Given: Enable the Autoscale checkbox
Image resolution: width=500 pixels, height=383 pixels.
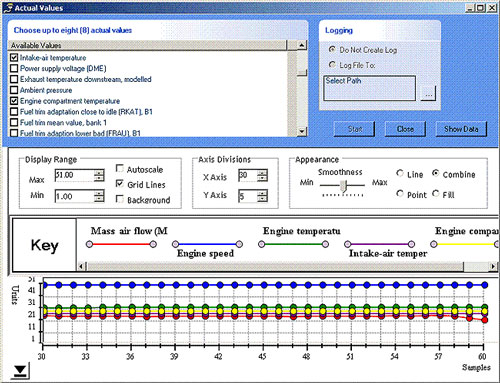Looking at the screenshot, I should point(120,169).
